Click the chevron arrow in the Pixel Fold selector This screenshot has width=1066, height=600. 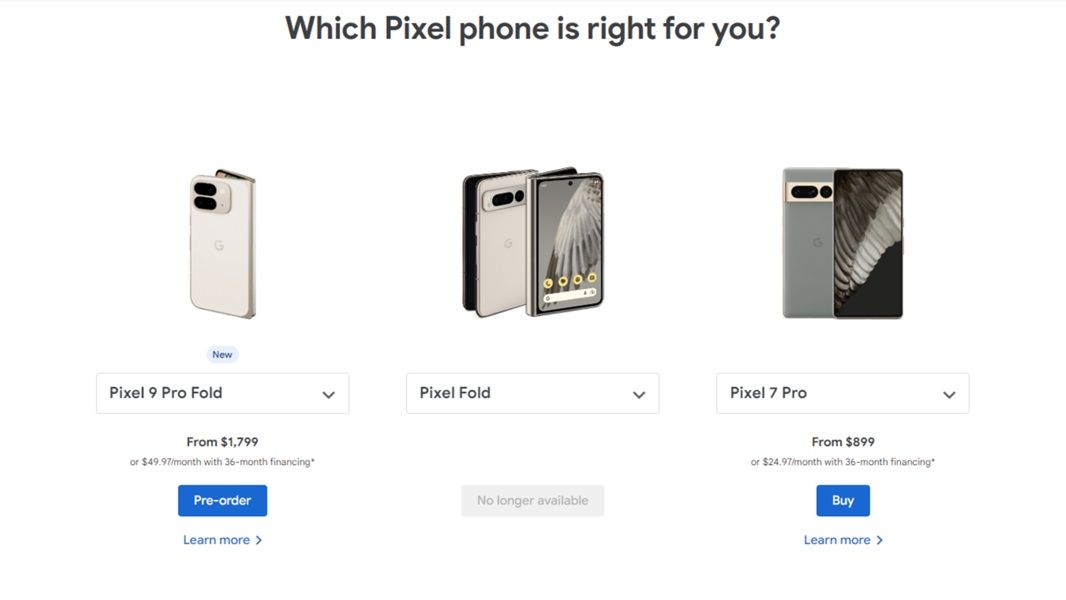639,393
